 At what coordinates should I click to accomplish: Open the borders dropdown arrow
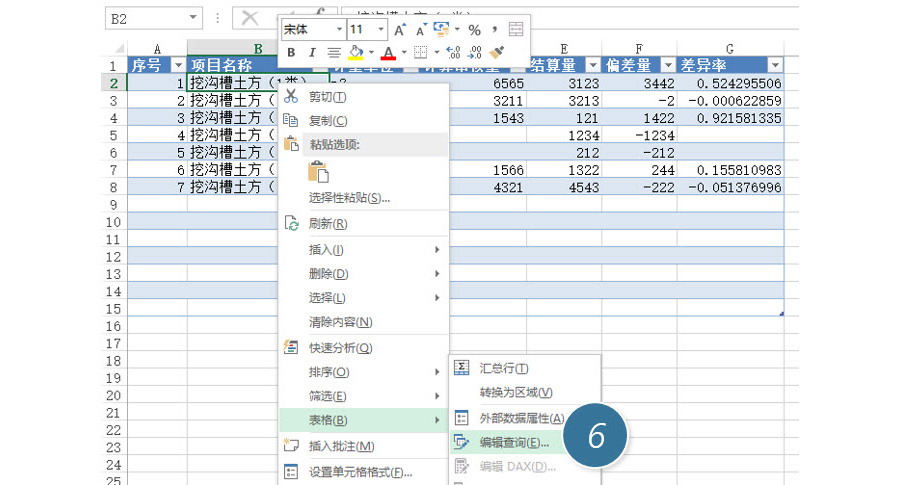[x=437, y=53]
